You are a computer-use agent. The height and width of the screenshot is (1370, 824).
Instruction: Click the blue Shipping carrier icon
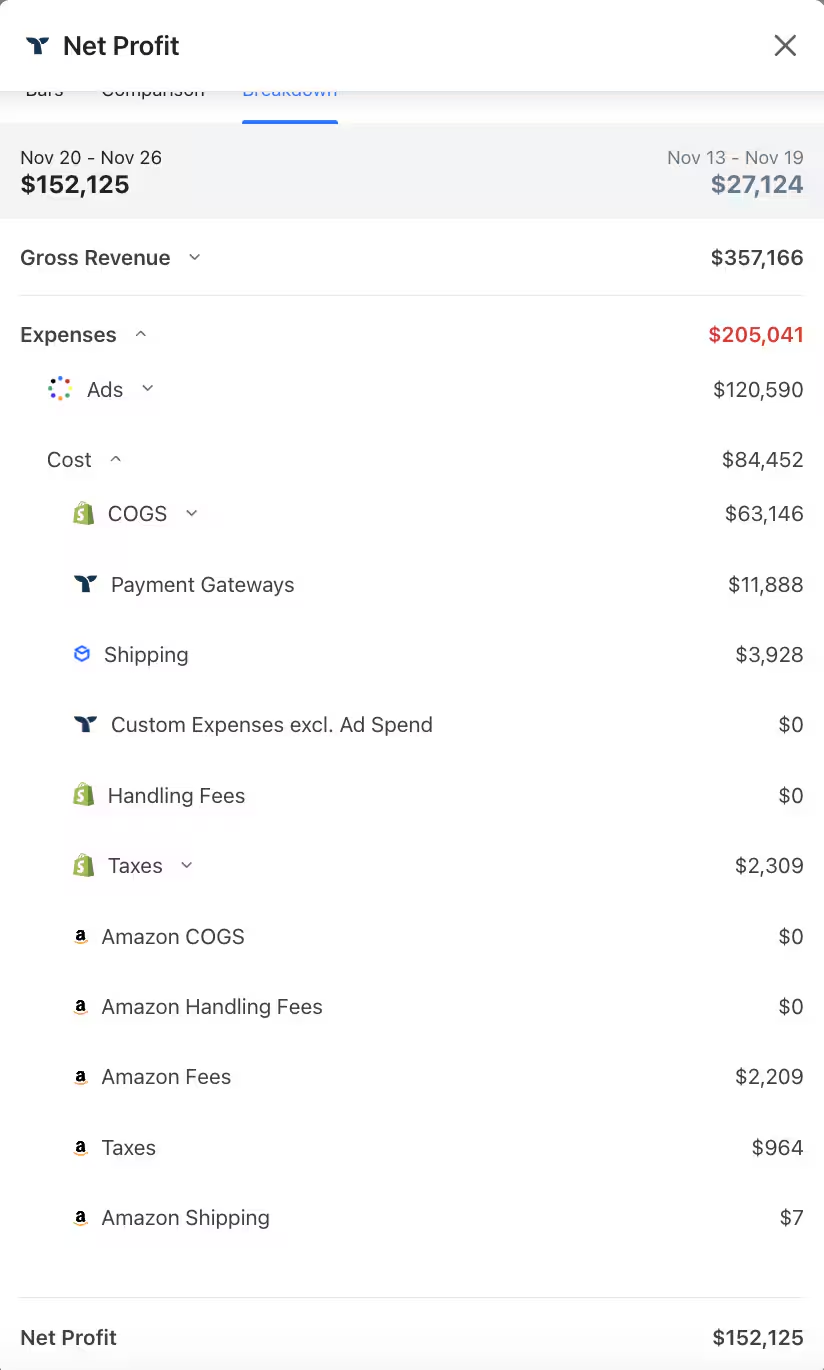click(x=81, y=654)
